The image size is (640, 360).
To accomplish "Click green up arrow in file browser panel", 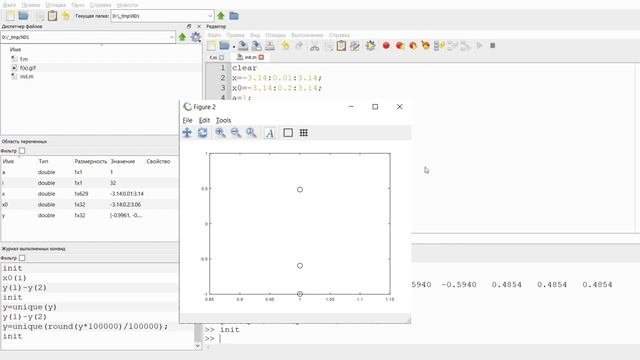I will (182, 37).
